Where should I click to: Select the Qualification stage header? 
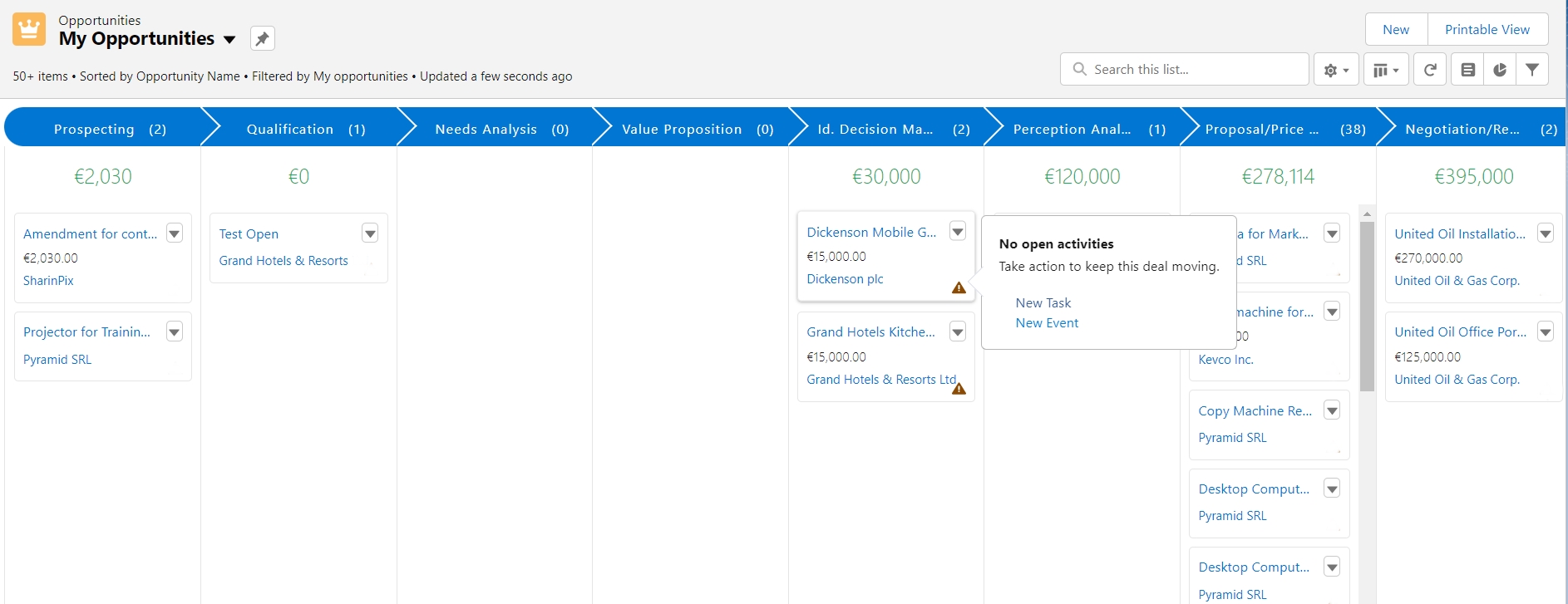299,129
